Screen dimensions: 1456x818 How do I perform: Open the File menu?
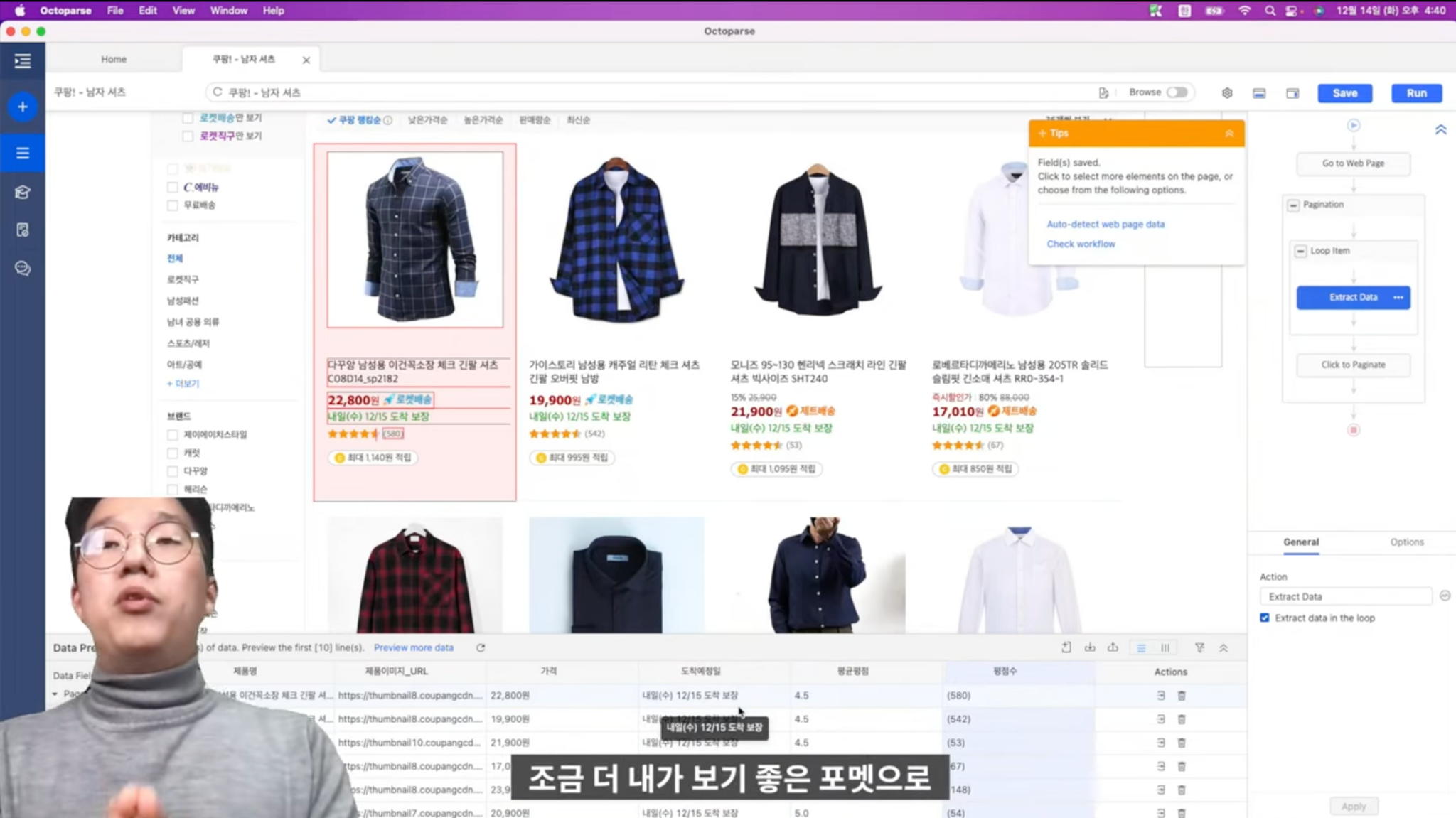115,11
